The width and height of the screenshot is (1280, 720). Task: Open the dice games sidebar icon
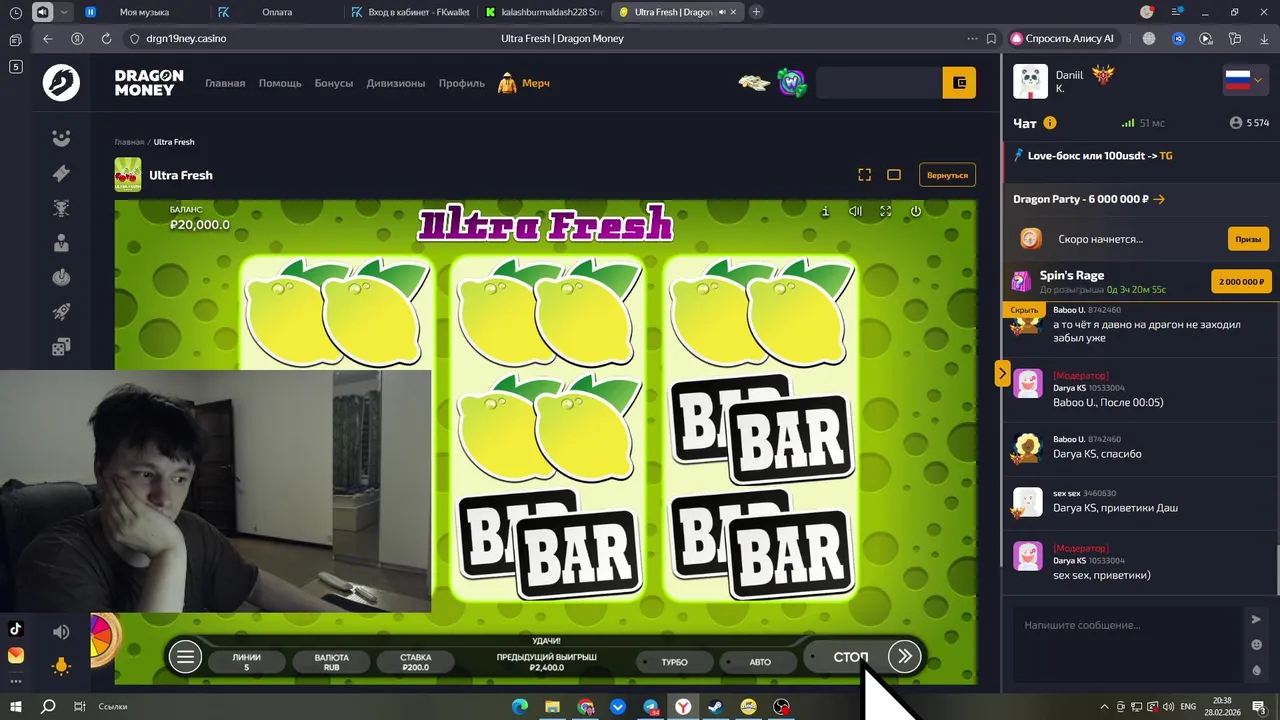[61, 347]
